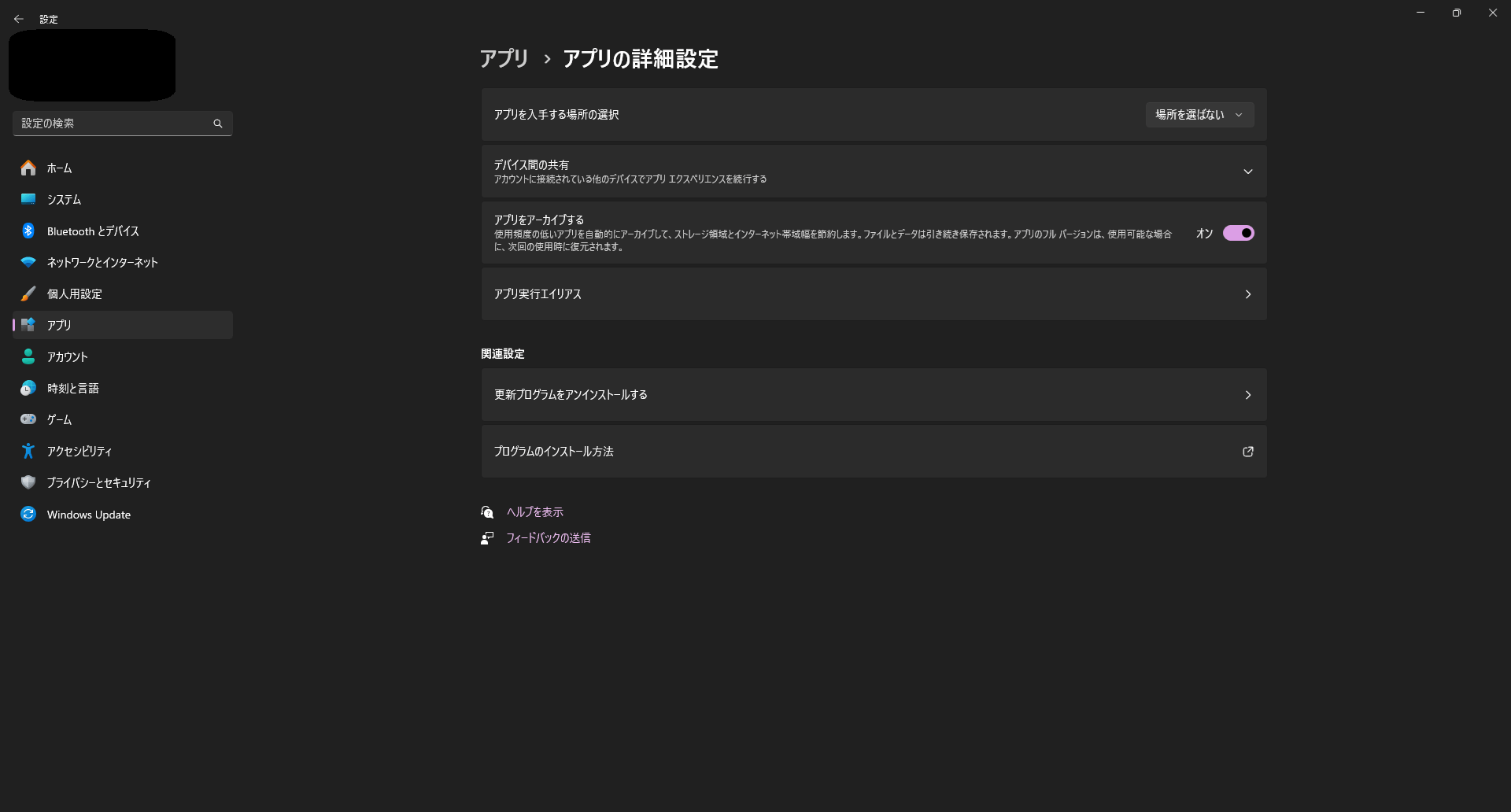Click the 関連設定 heading text
Image resolution: width=1511 pixels, height=812 pixels.
pos(503,354)
